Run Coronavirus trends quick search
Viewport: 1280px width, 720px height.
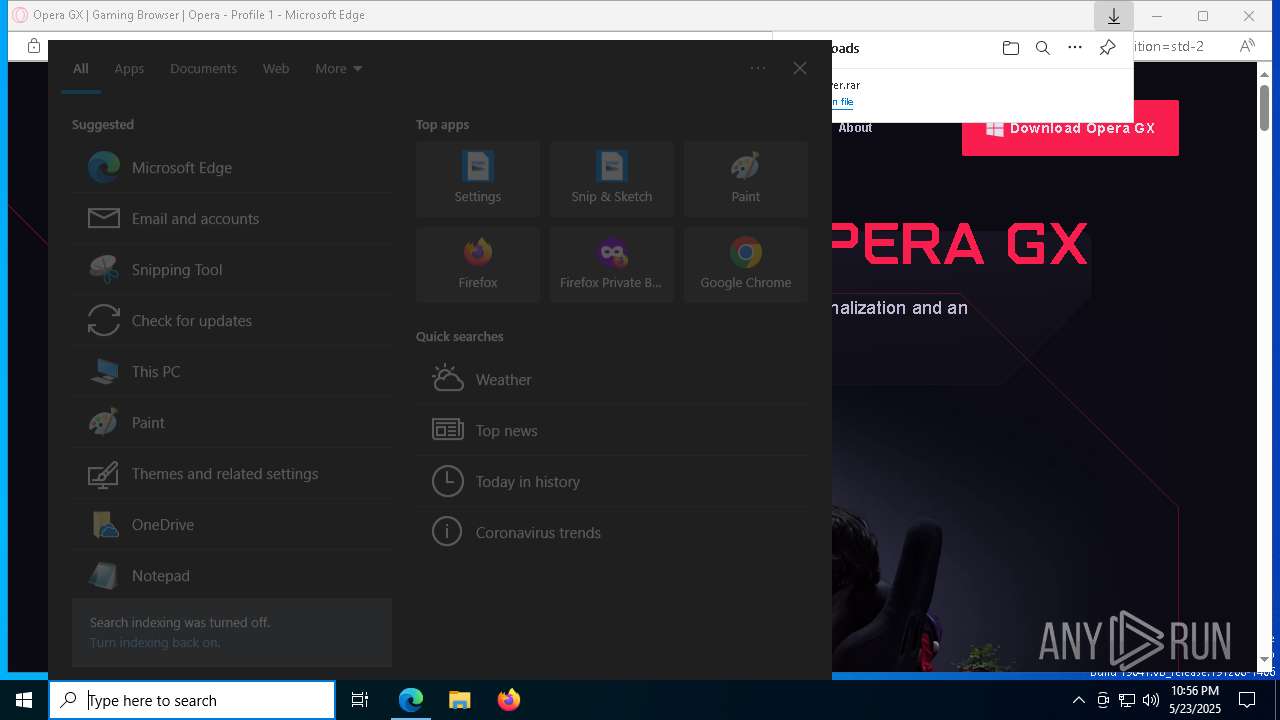click(x=612, y=533)
